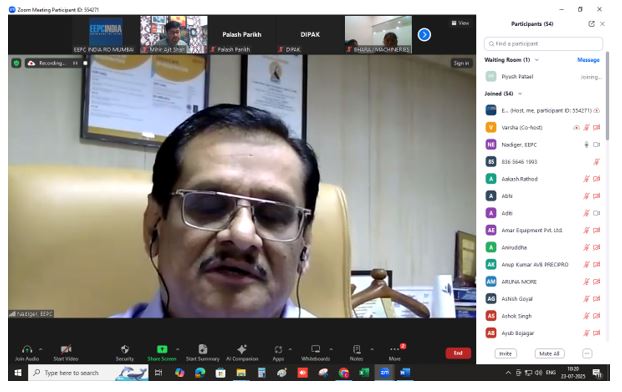The width and height of the screenshot is (622, 392).
Task: Open the Apps icon
Action: tap(278, 350)
